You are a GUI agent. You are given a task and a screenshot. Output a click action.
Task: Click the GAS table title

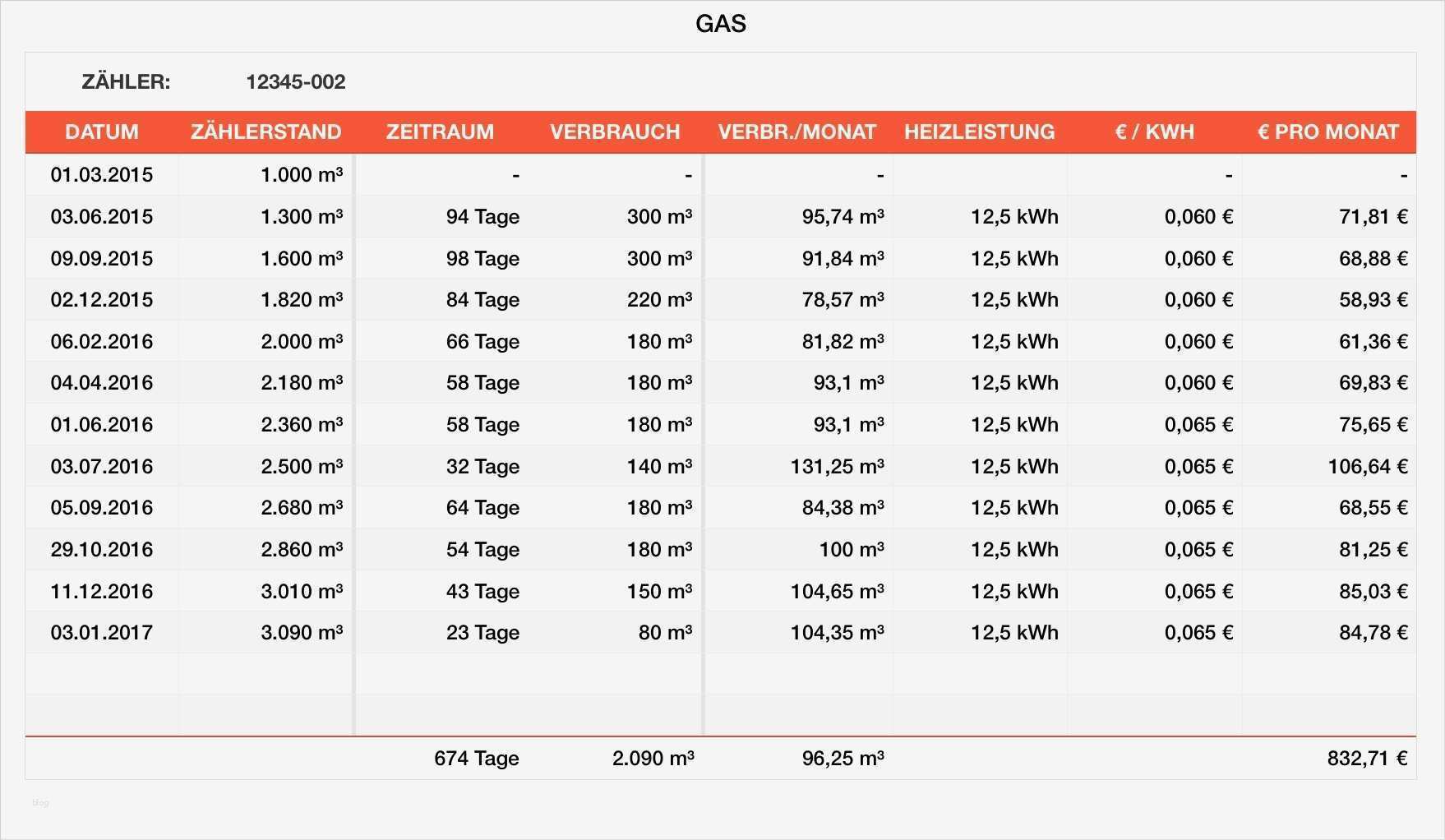pyautogui.click(x=721, y=24)
